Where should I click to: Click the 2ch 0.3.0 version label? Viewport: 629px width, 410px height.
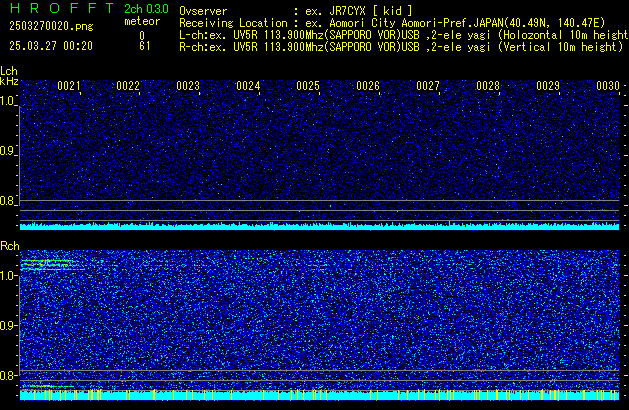pyautogui.click(x=146, y=9)
